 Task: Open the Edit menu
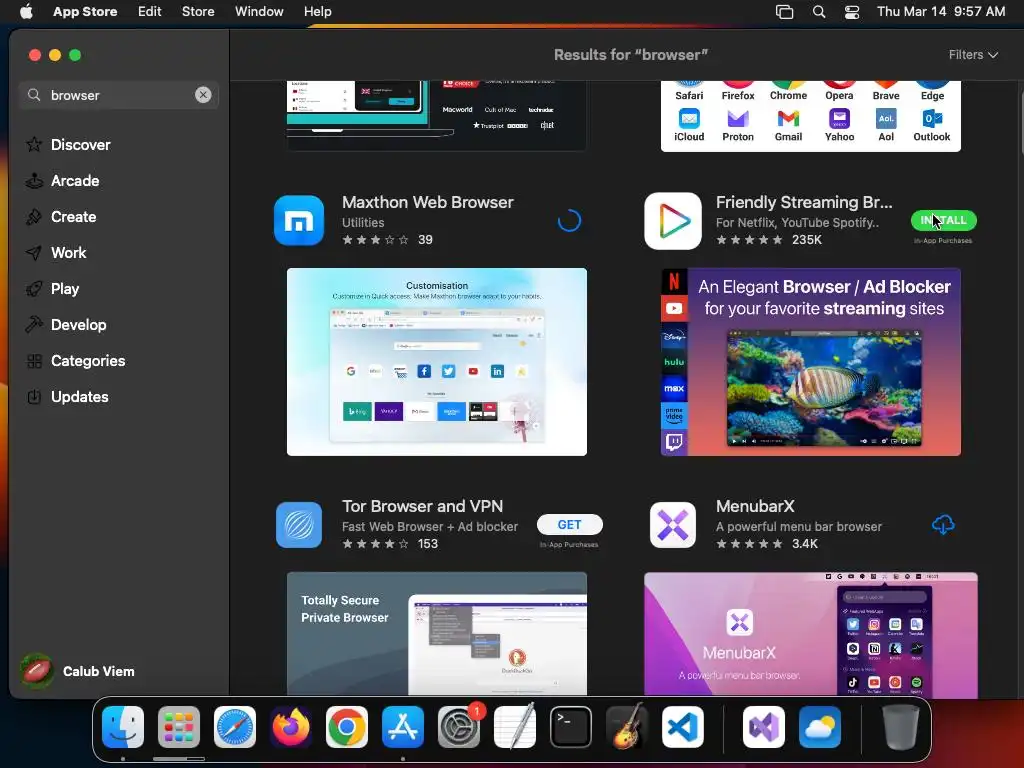150,12
